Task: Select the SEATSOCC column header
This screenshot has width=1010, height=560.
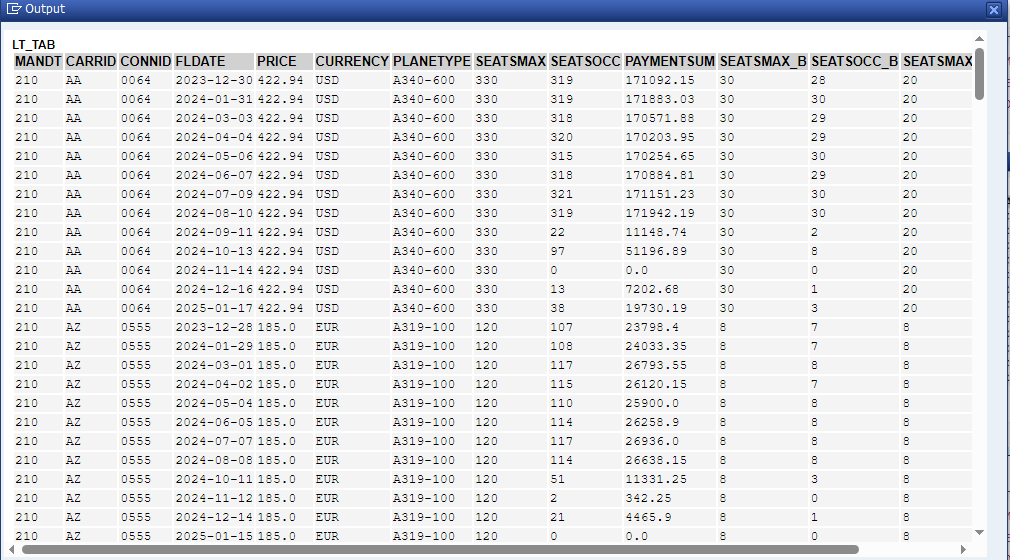Action: tap(585, 61)
